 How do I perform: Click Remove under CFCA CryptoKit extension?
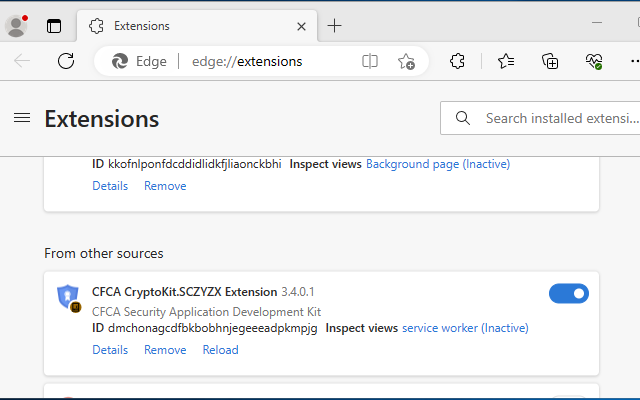165,350
